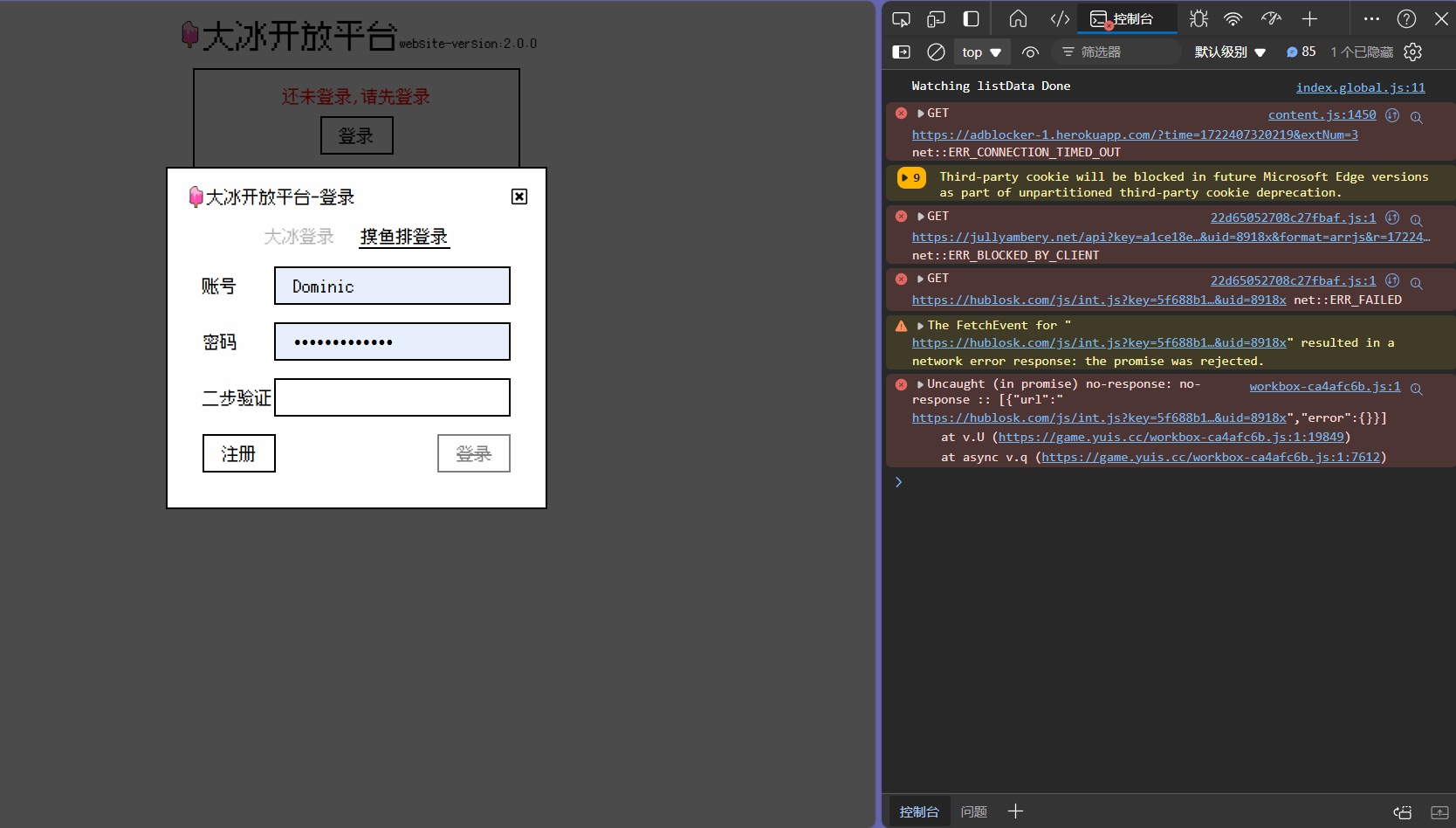Open the Network tool wifi icon

pyautogui.click(x=1233, y=19)
